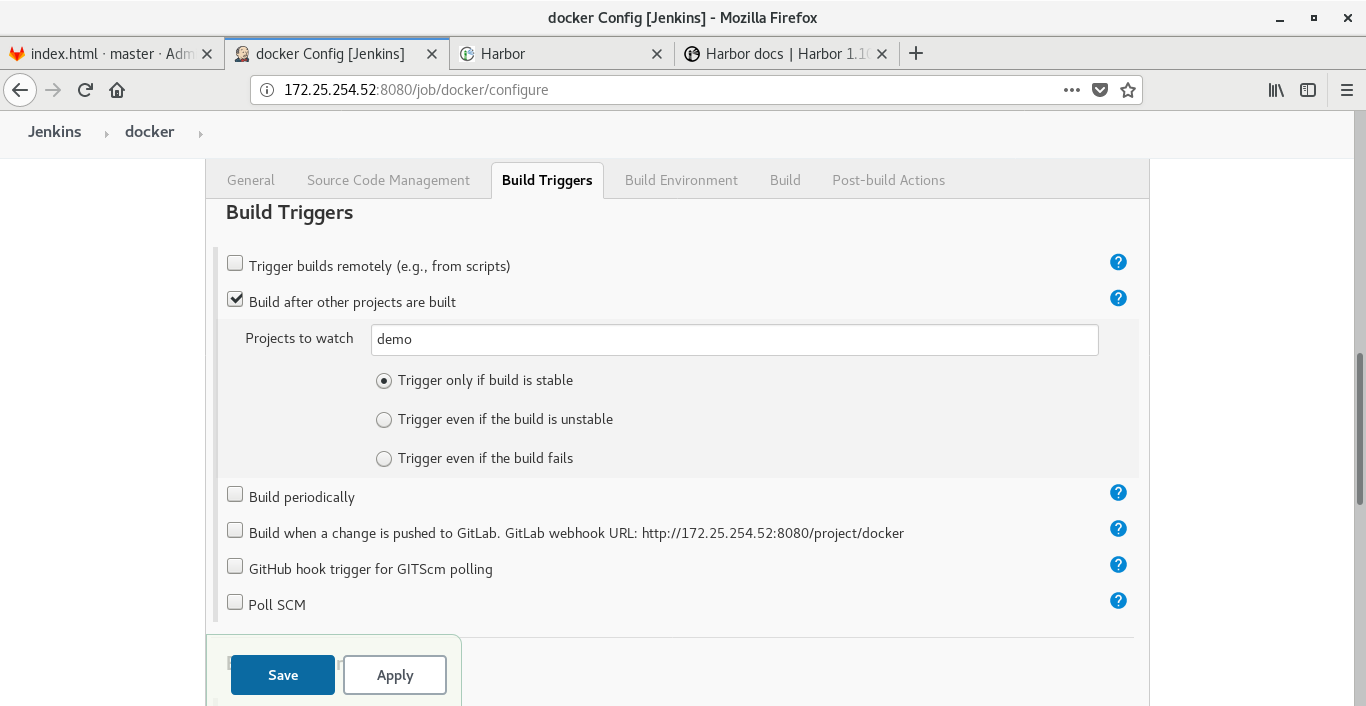Click help icon for Trigger builds remotely
The height and width of the screenshot is (706, 1366).
(1118, 262)
